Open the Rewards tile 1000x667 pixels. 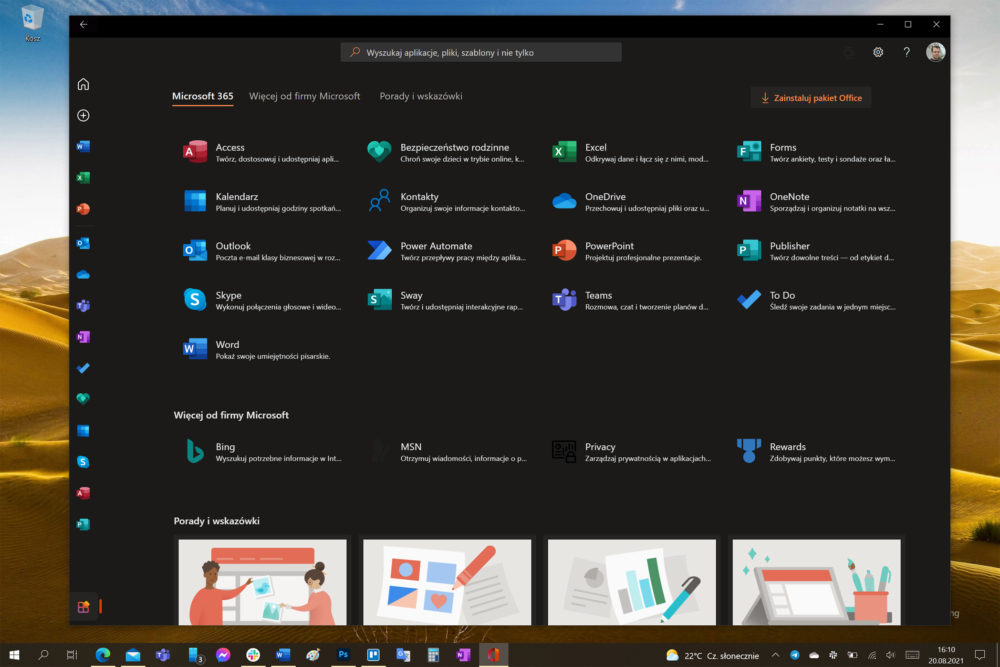(816, 451)
